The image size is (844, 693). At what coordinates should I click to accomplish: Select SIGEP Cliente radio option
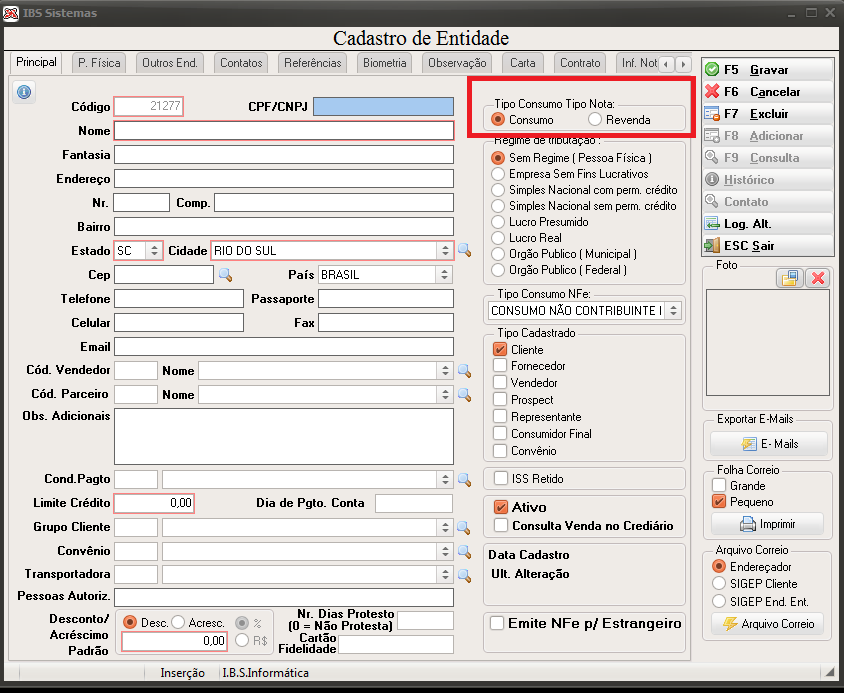[719, 584]
